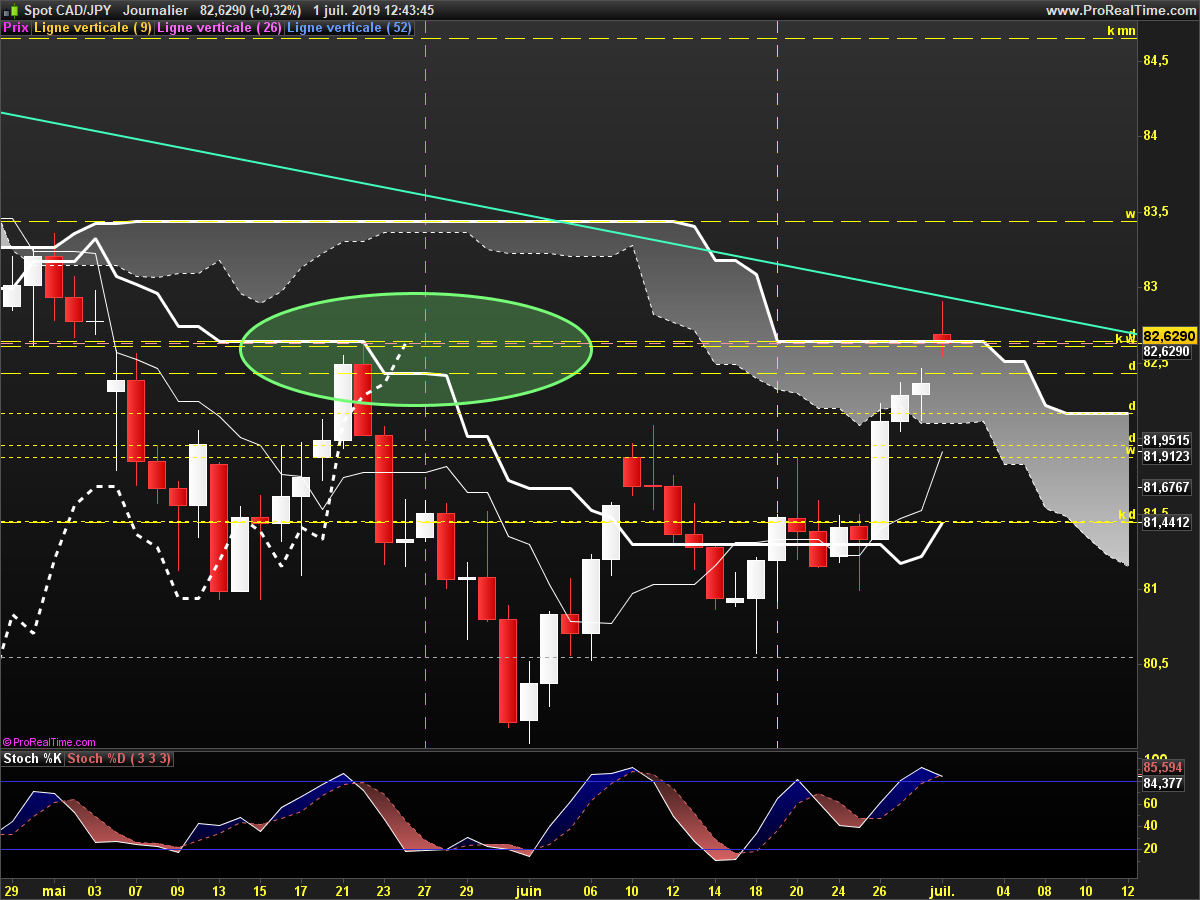Click the 84,5 price axis label
The height and width of the screenshot is (900, 1200).
pos(1155,61)
